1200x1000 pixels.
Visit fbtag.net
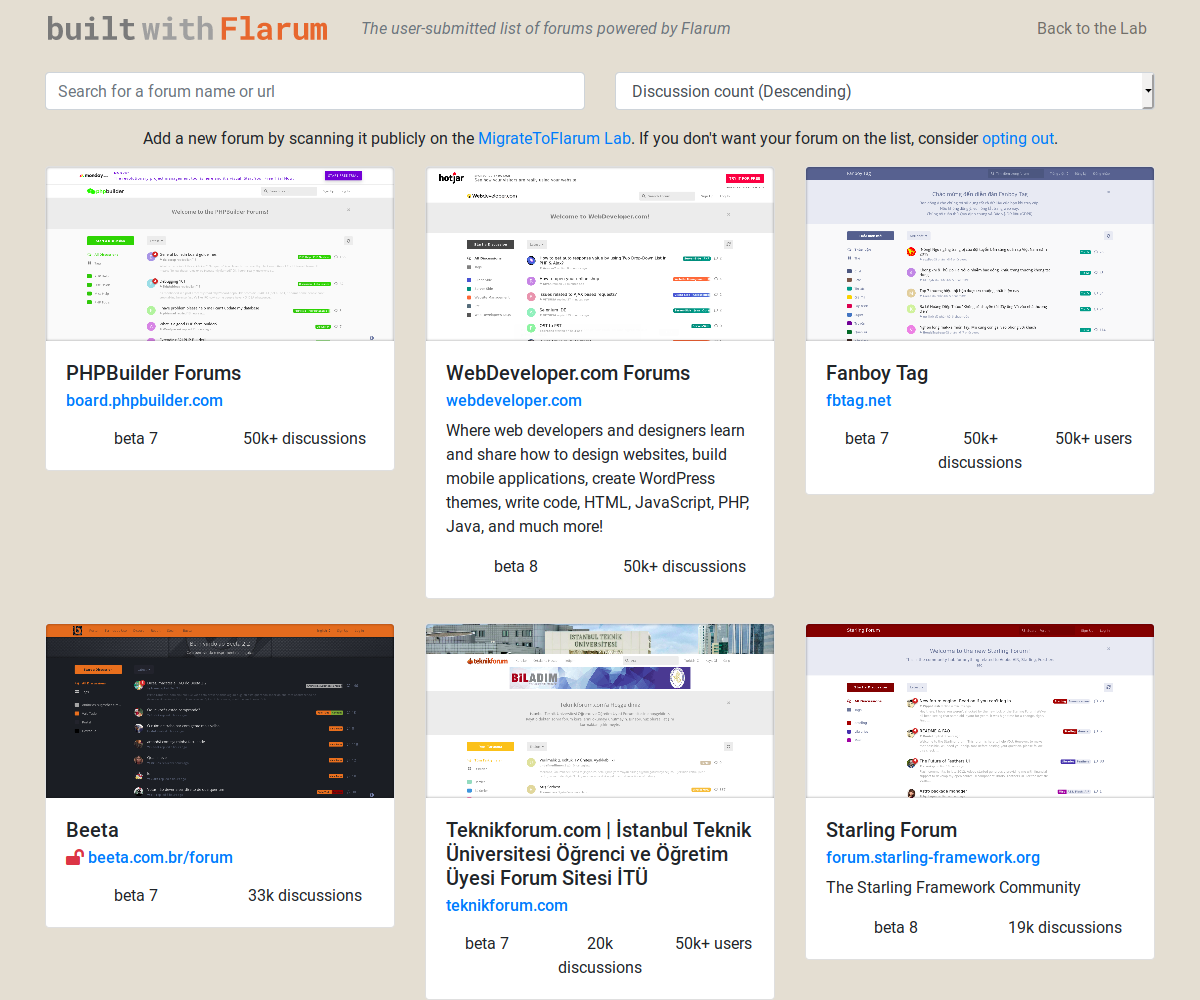[858, 400]
